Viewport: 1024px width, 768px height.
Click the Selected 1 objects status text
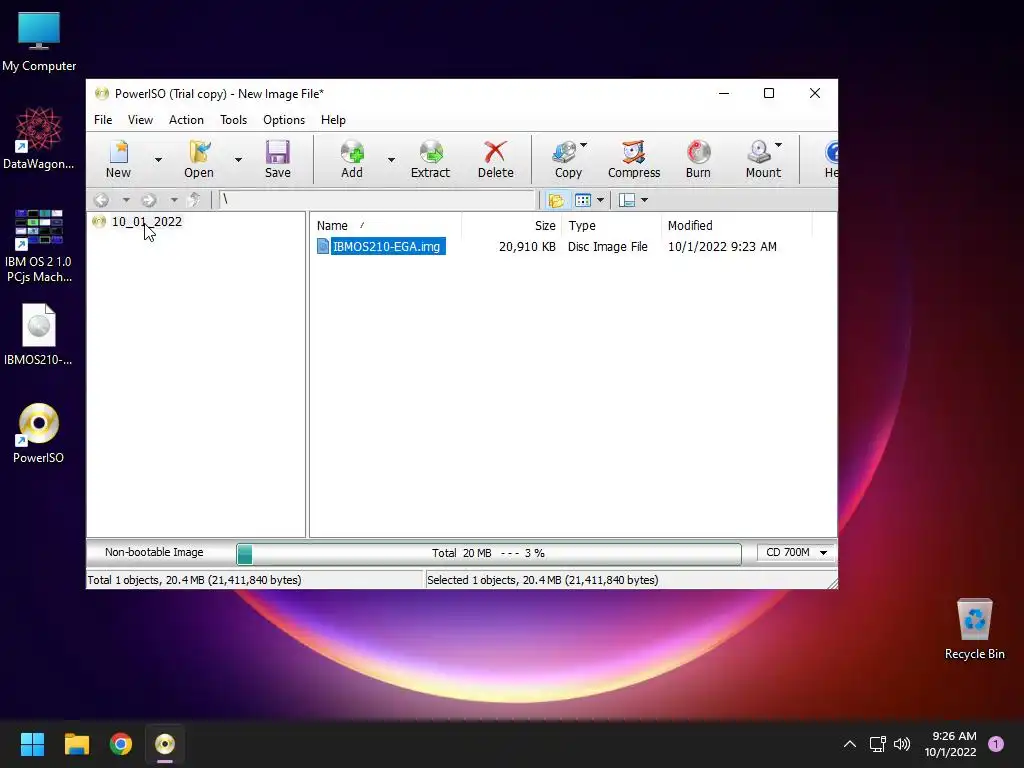click(542, 580)
